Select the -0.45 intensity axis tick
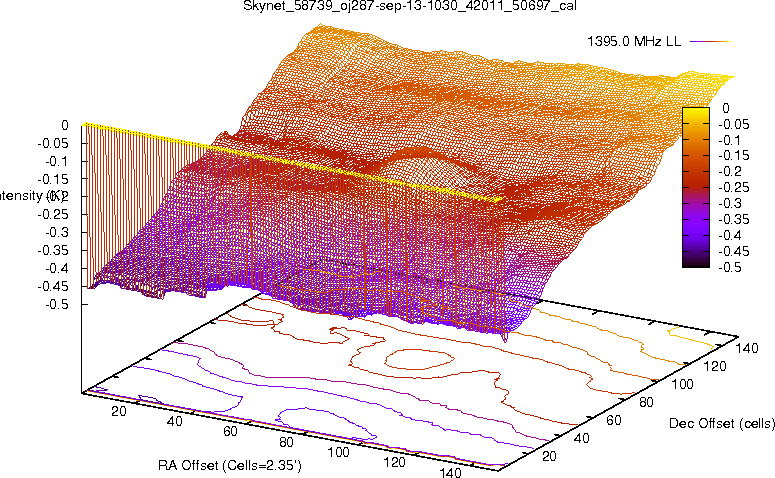 53,286
